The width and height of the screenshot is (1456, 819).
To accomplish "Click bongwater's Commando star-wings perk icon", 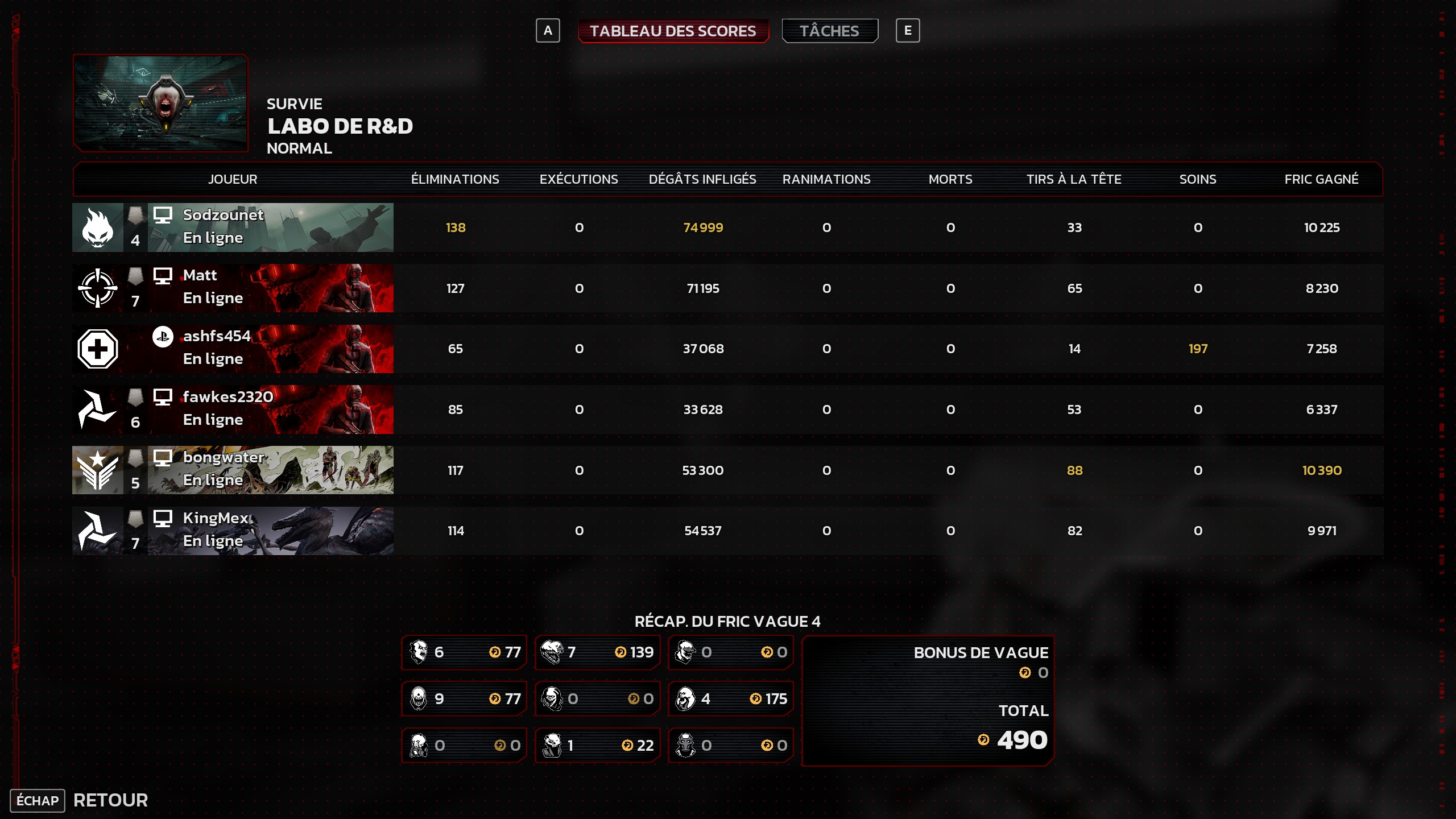I will (x=98, y=470).
